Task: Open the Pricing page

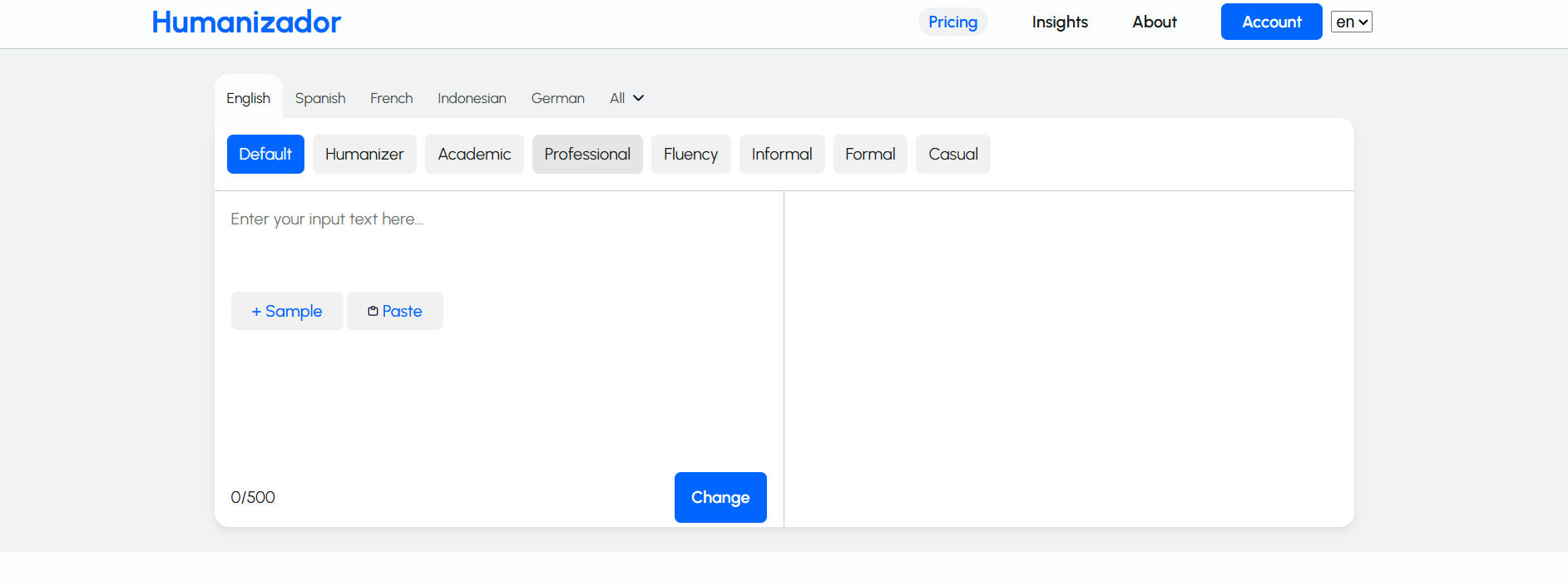Action: pyautogui.click(x=952, y=22)
